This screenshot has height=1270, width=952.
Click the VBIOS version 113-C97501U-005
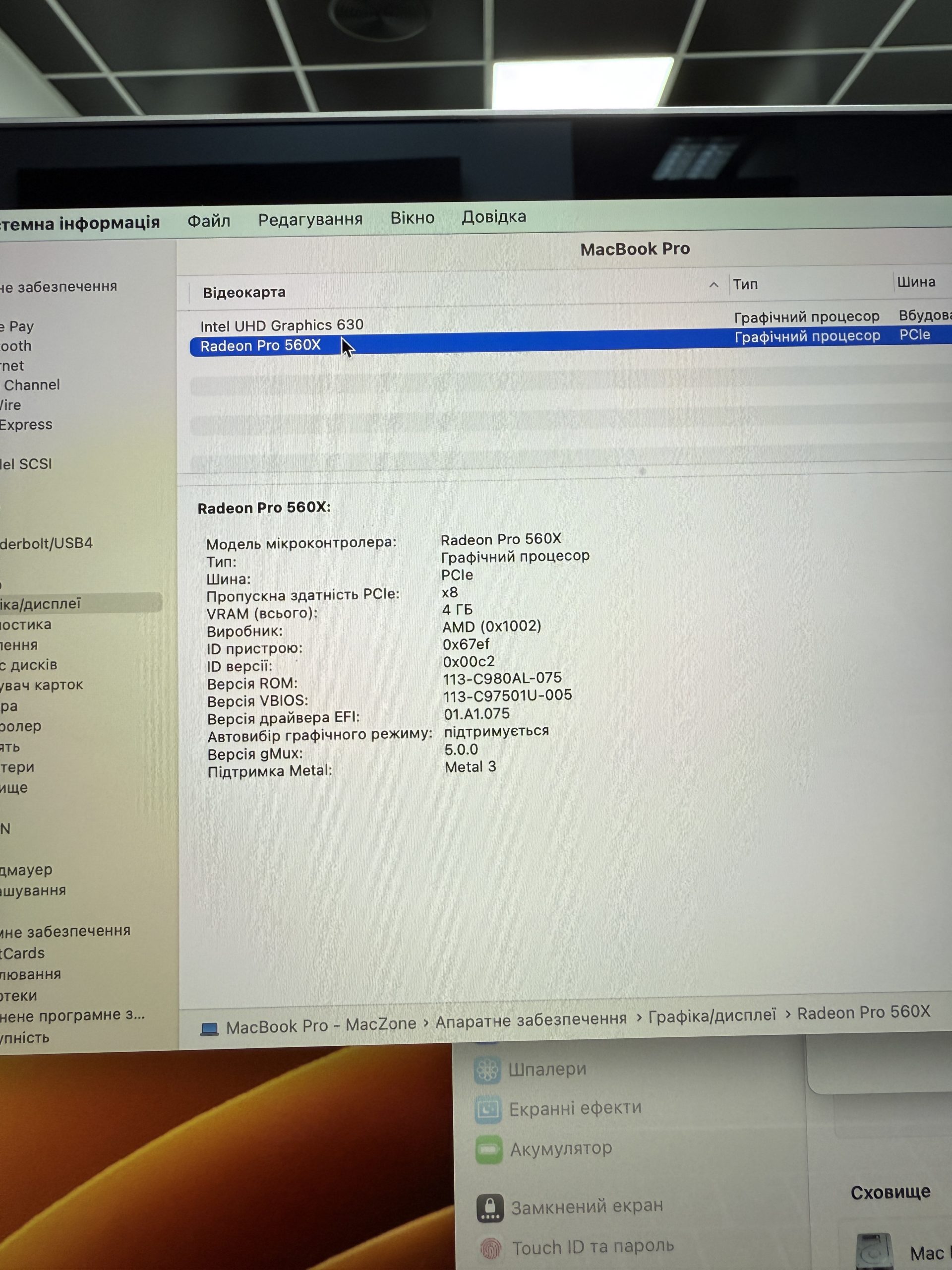tap(508, 696)
